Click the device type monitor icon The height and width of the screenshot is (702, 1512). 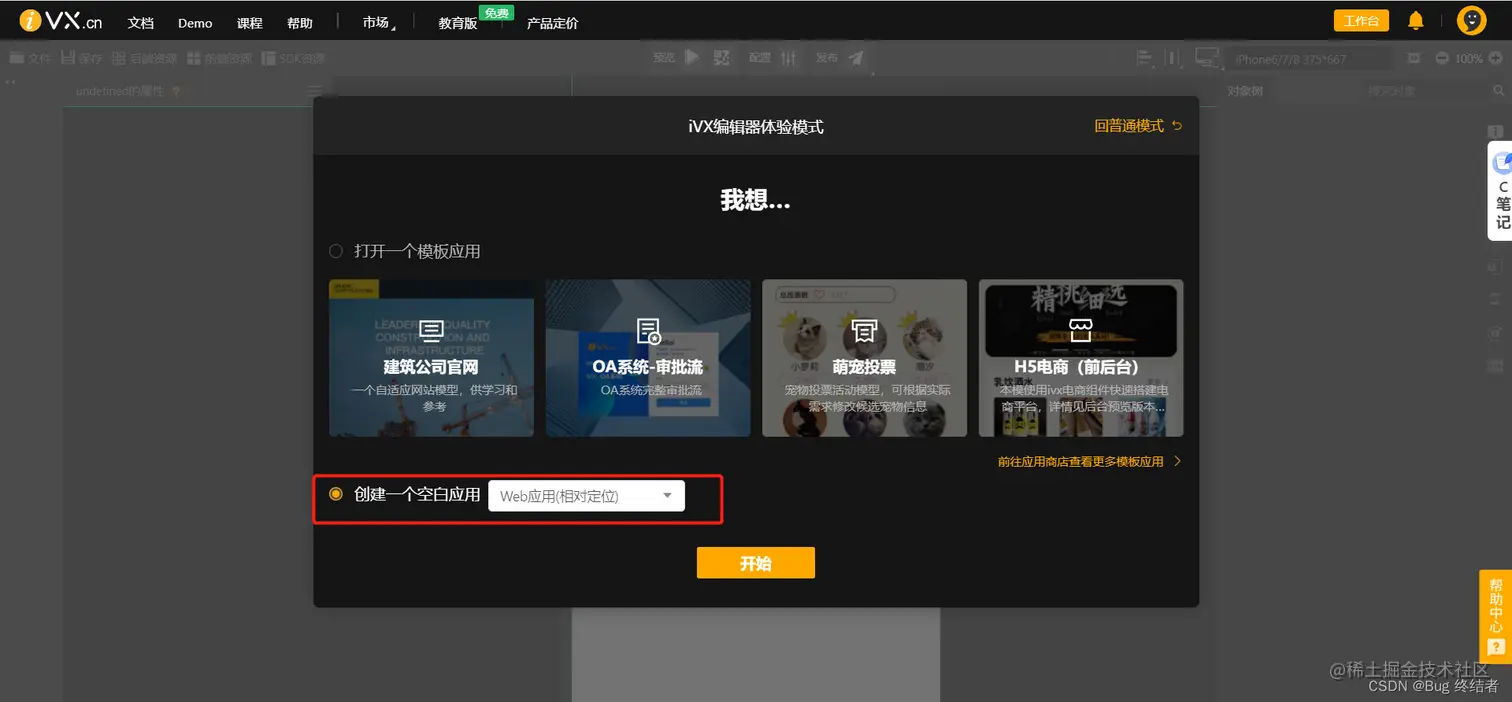[x=1208, y=58]
